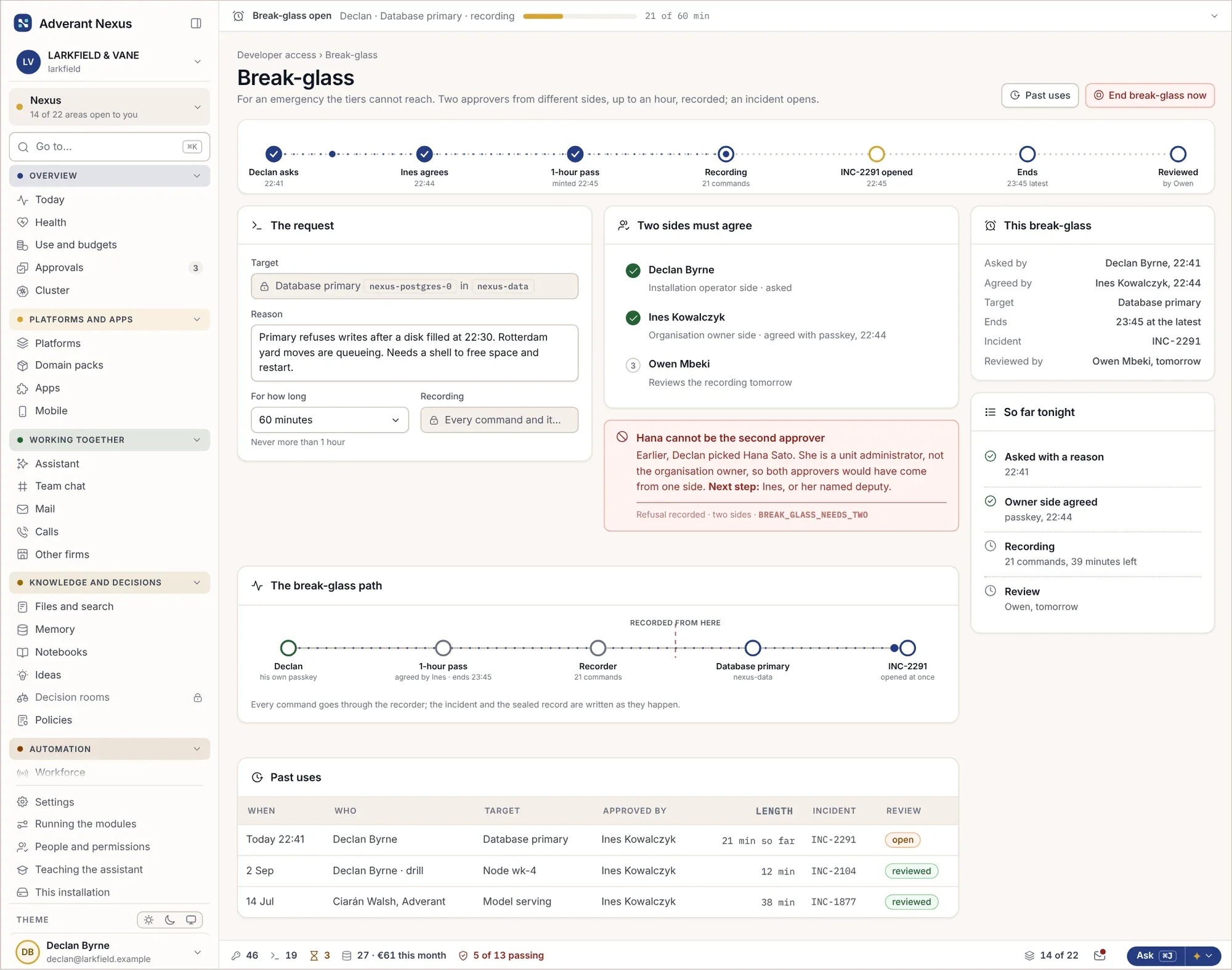Click the Reason text box
This screenshot has height=970, width=1232.
click(x=415, y=353)
